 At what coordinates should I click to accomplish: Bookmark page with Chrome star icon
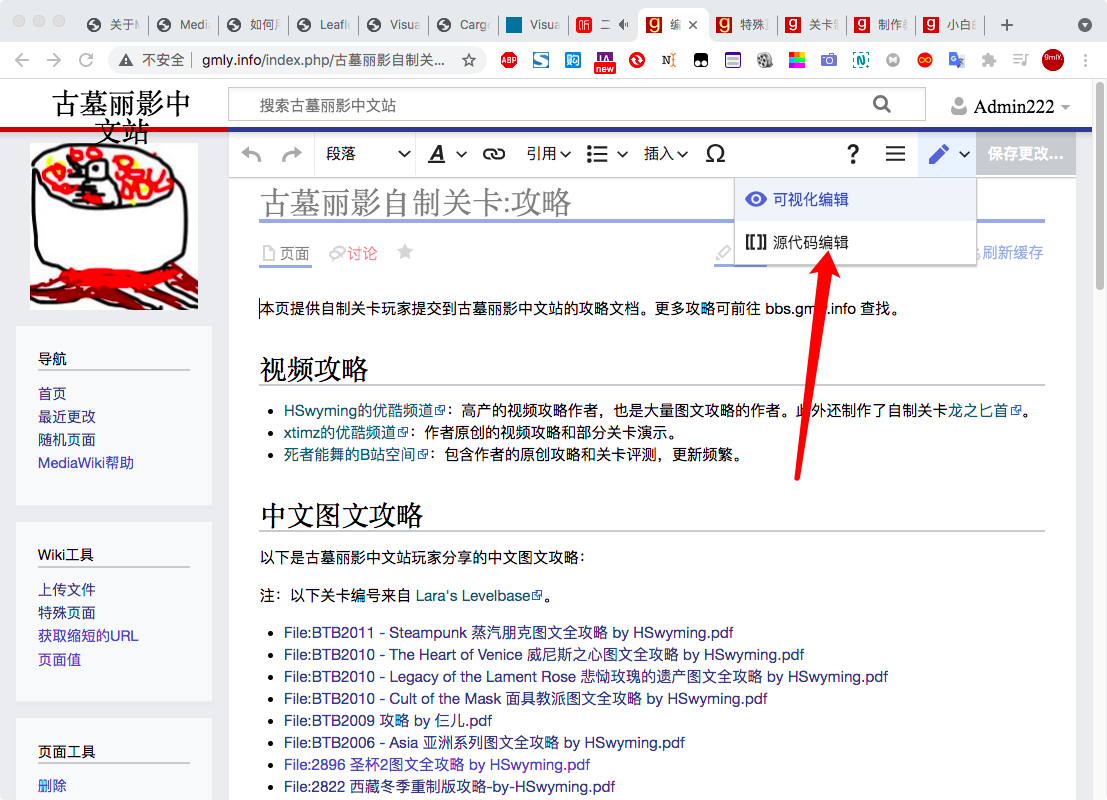click(468, 60)
